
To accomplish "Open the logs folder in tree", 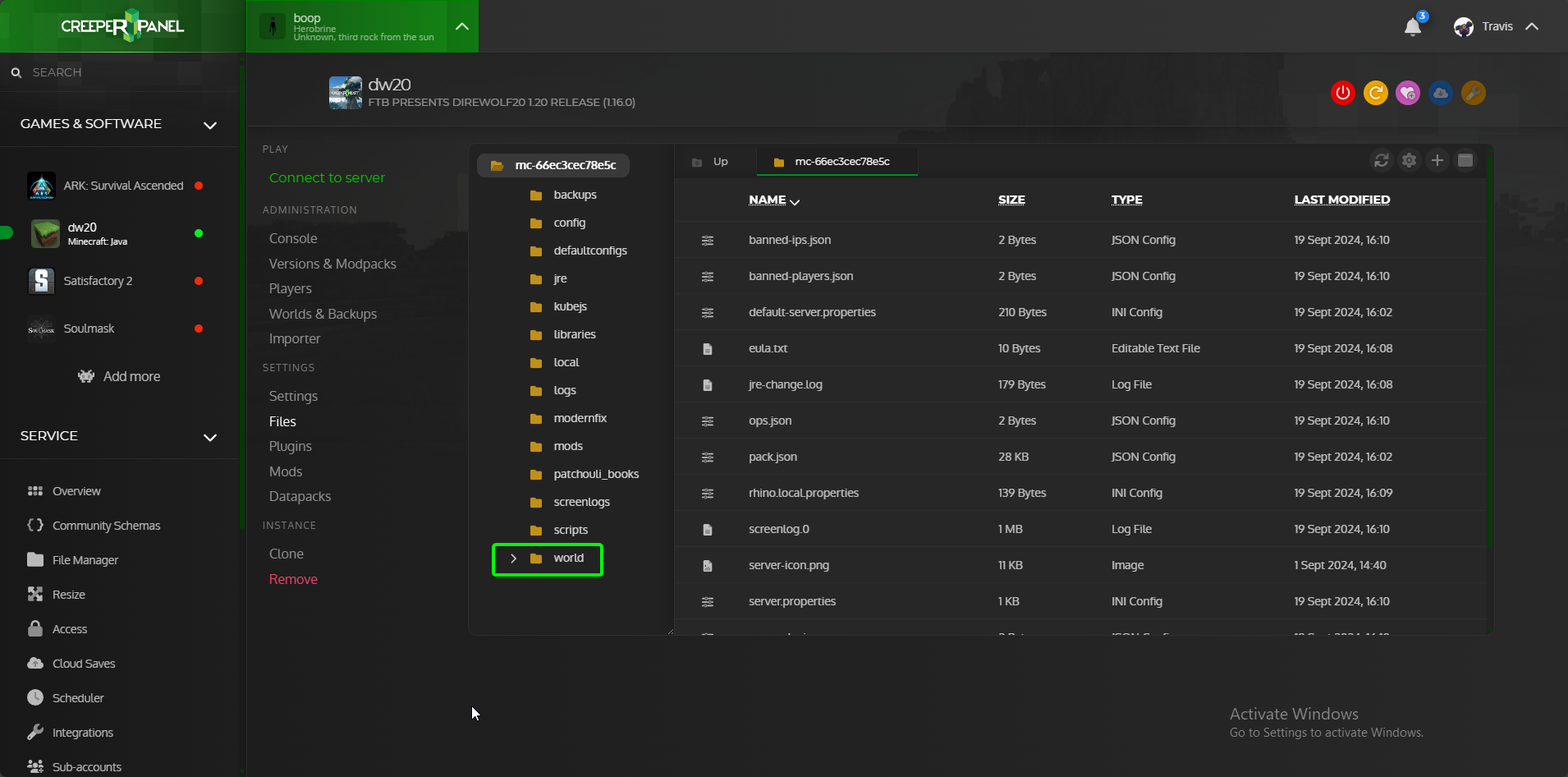I will pos(553,390).
